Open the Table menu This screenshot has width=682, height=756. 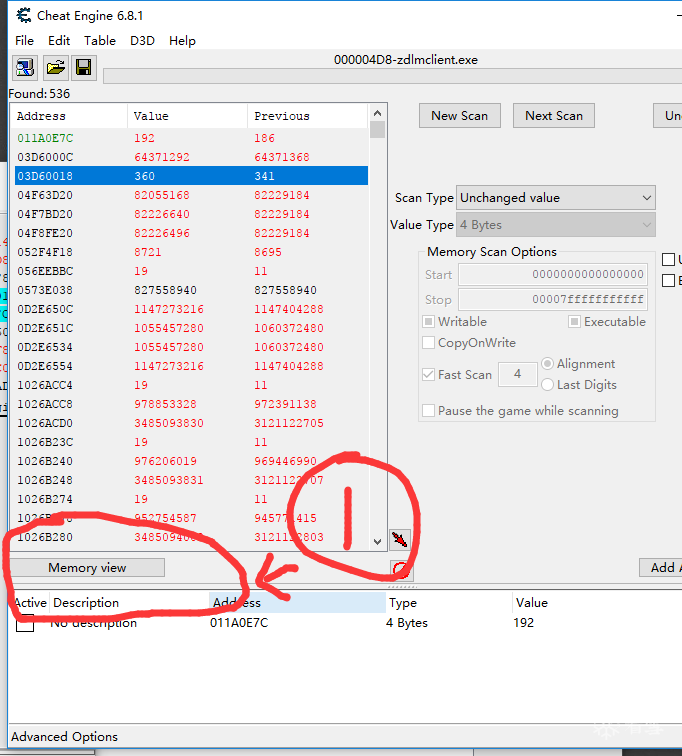pyautogui.click(x=100, y=40)
